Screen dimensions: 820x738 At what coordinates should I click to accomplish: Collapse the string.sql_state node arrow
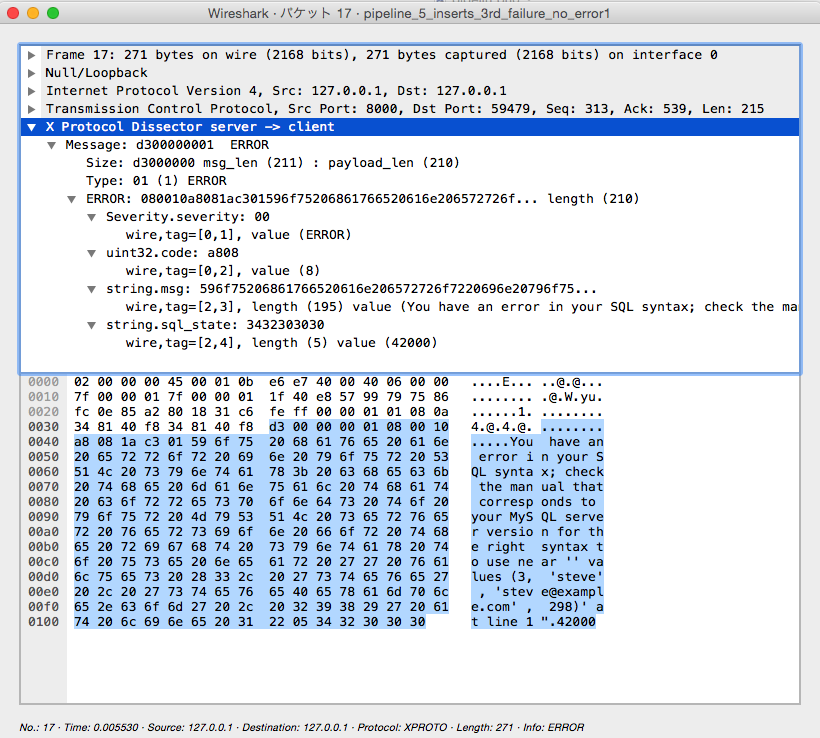pyautogui.click(x=92, y=325)
